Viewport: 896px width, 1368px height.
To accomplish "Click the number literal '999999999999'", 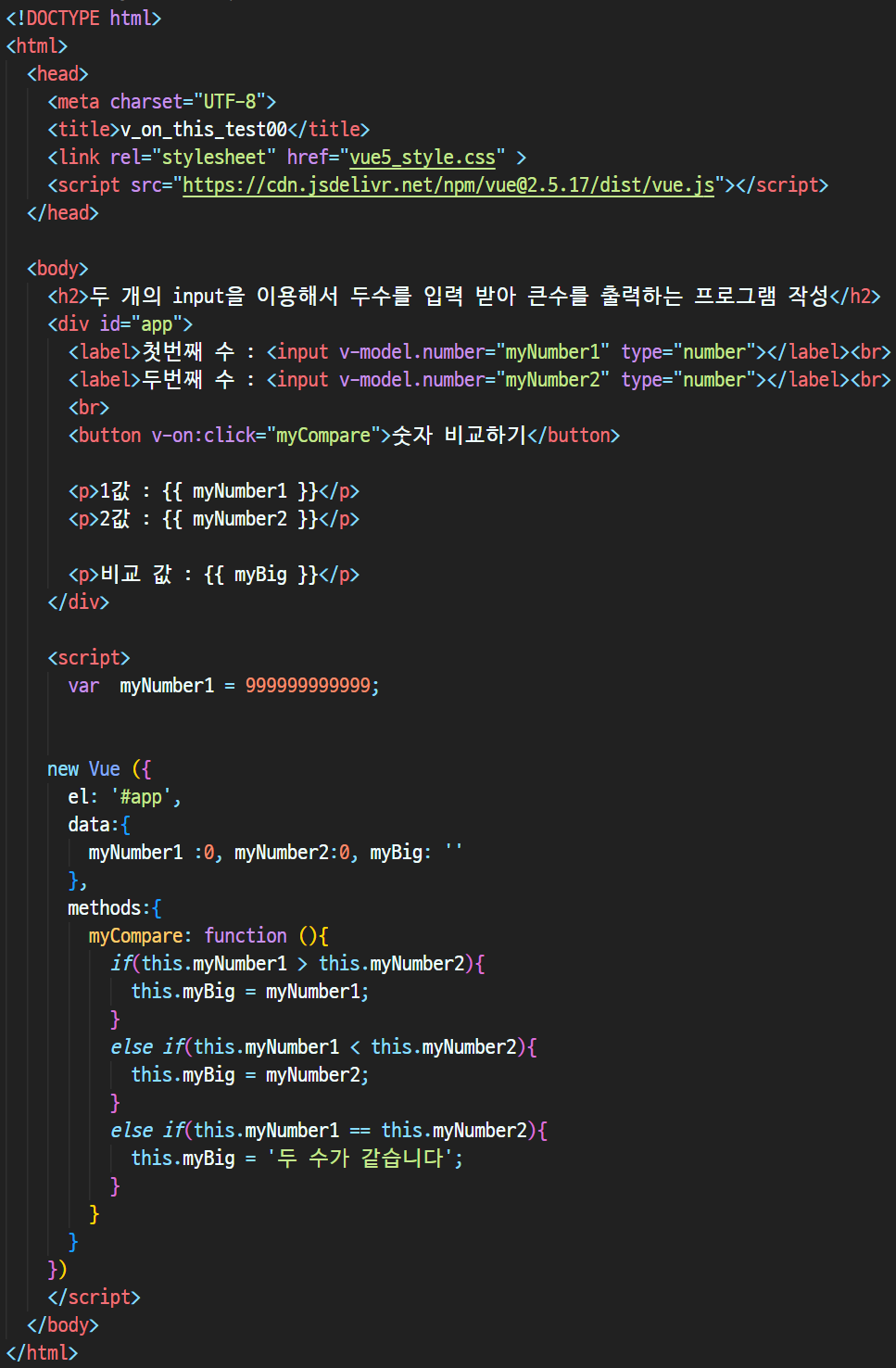I will coord(308,686).
